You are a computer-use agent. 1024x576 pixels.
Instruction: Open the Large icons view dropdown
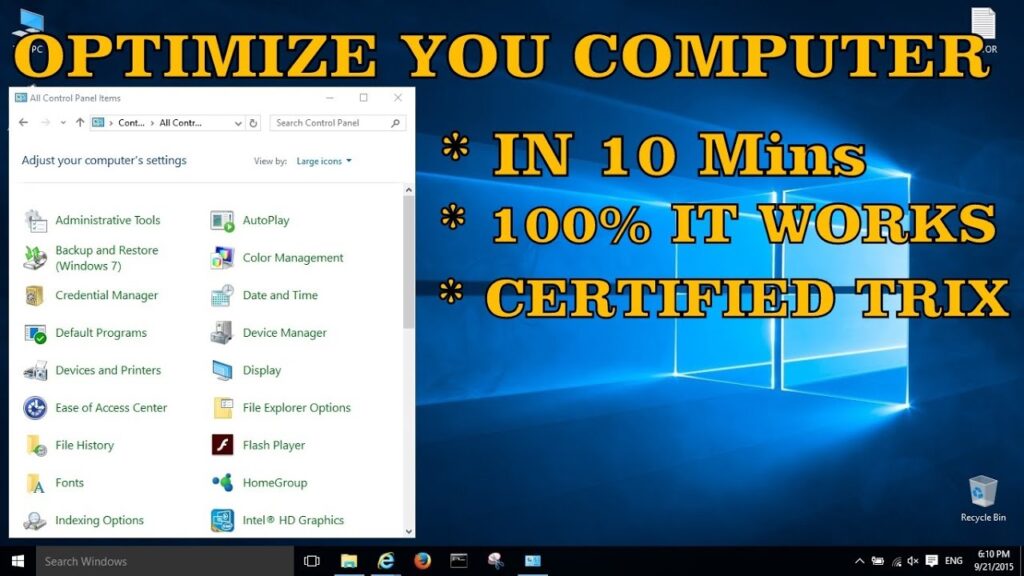(x=322, y=160)
